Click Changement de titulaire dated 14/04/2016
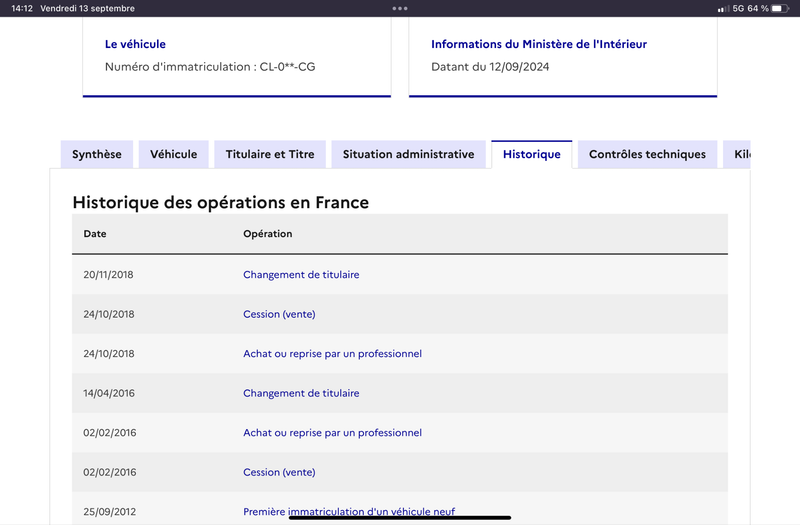 [301, 393]
